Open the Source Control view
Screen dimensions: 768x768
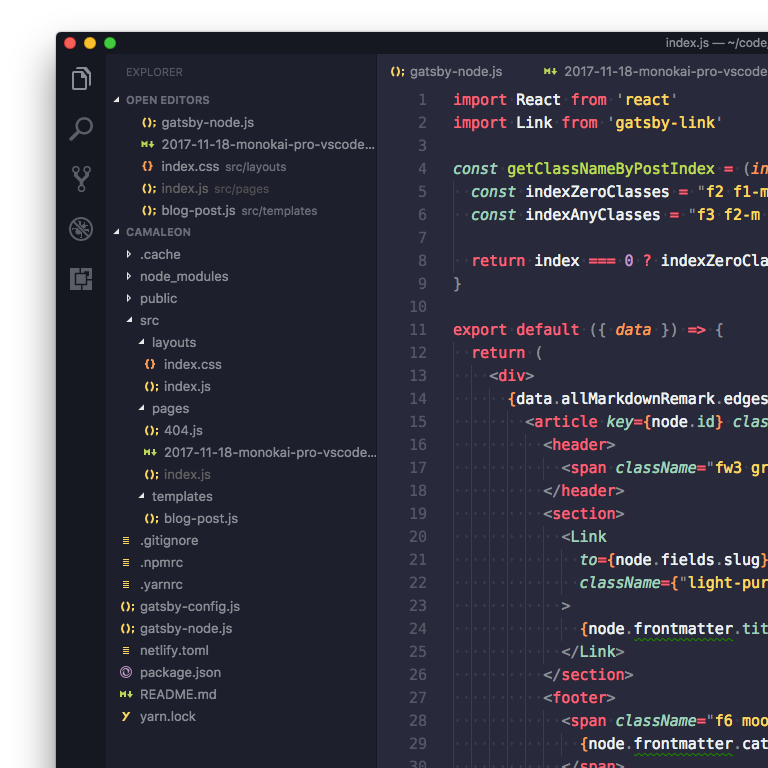coord(81,179)
